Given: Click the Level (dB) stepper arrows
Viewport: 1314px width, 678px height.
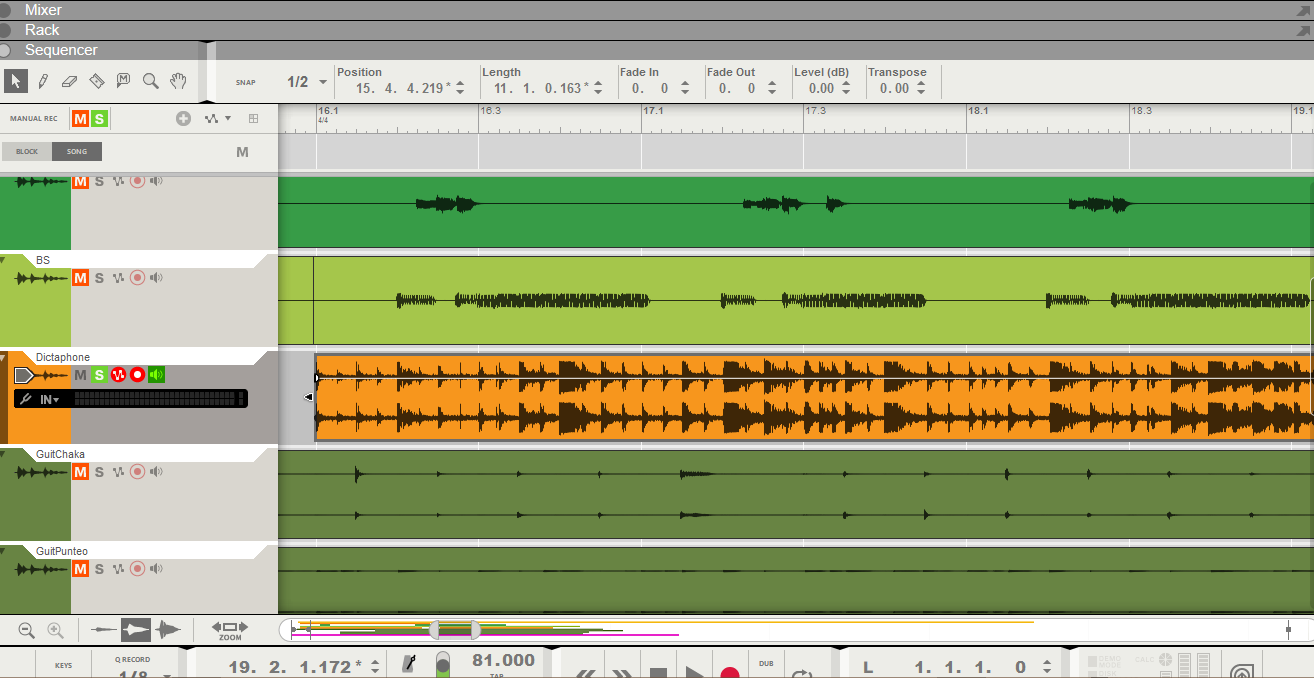Looking at the screenshot, I should click(x=846, y=88).
